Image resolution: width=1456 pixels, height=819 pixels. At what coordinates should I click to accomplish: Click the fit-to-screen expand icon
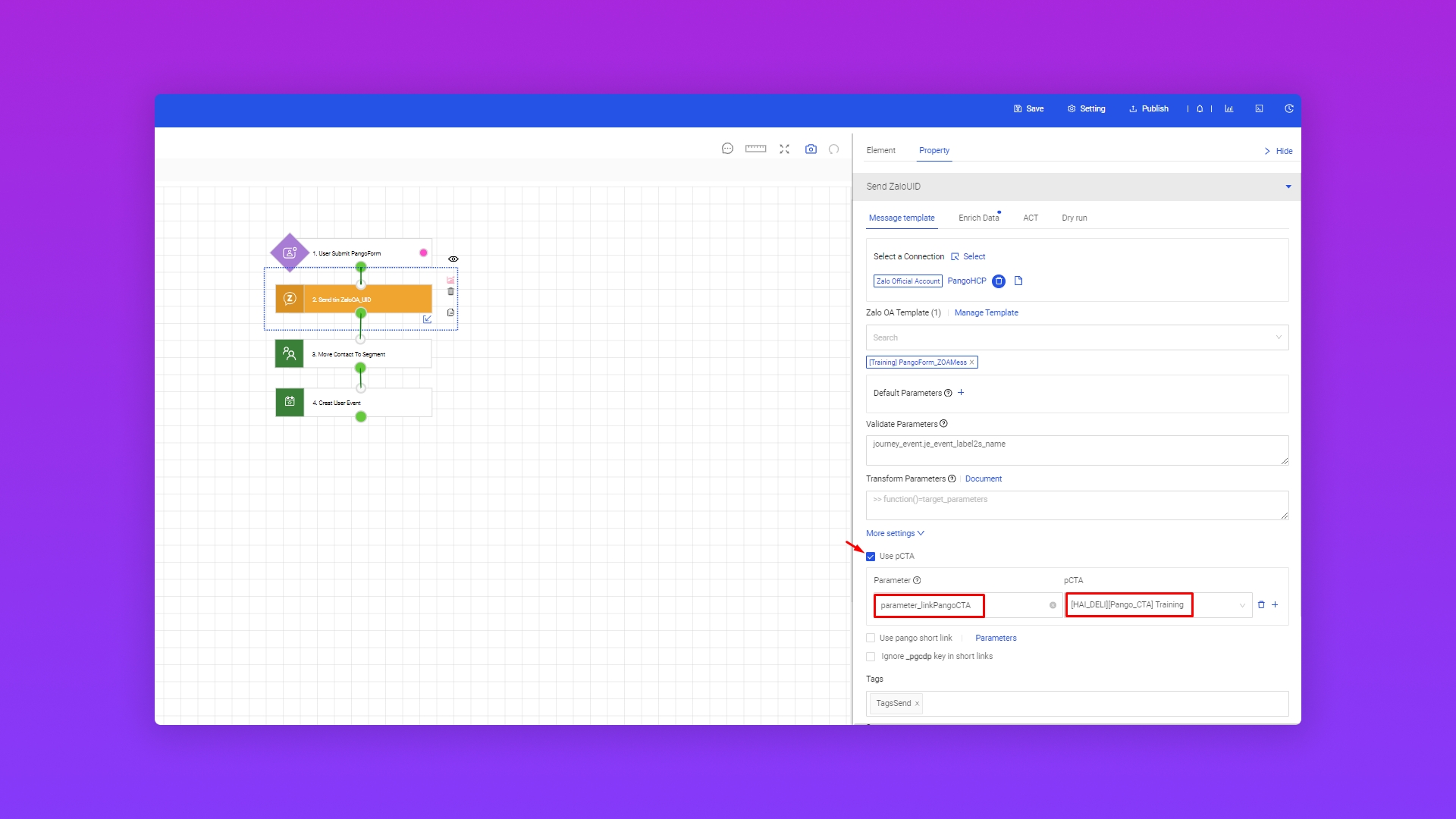784,149
